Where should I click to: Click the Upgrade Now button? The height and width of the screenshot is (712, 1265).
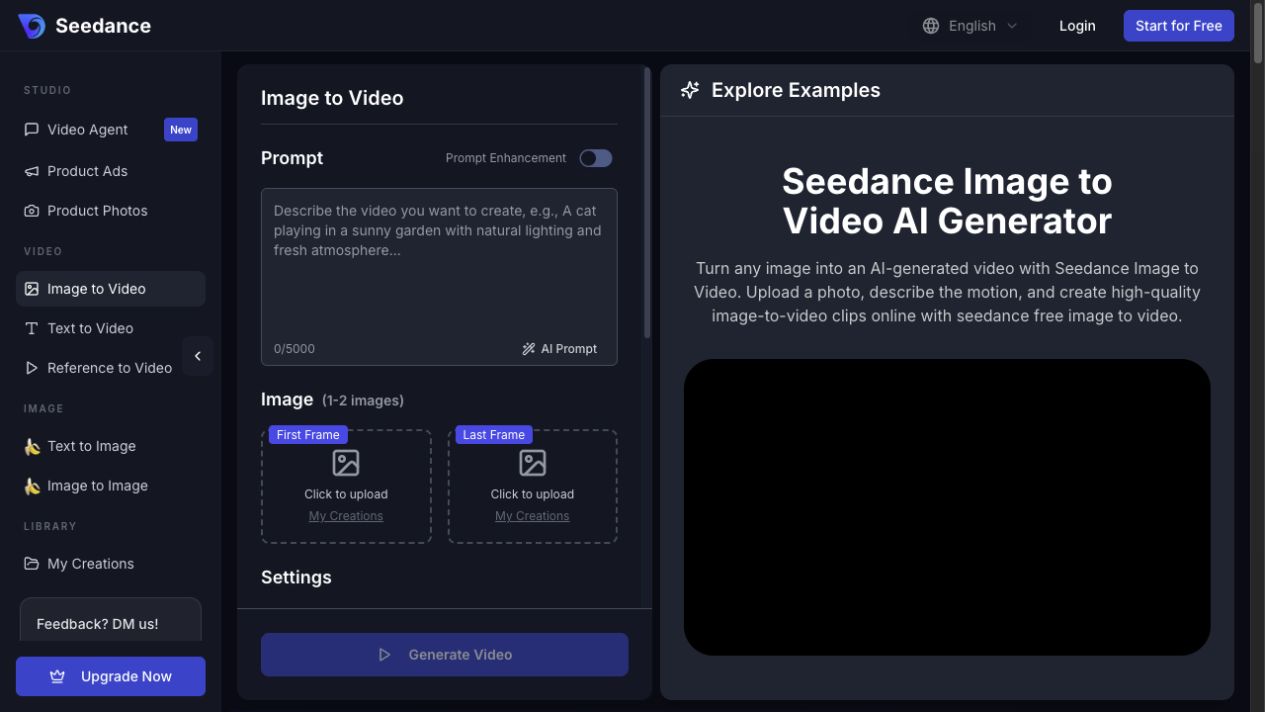click(110, 676)
